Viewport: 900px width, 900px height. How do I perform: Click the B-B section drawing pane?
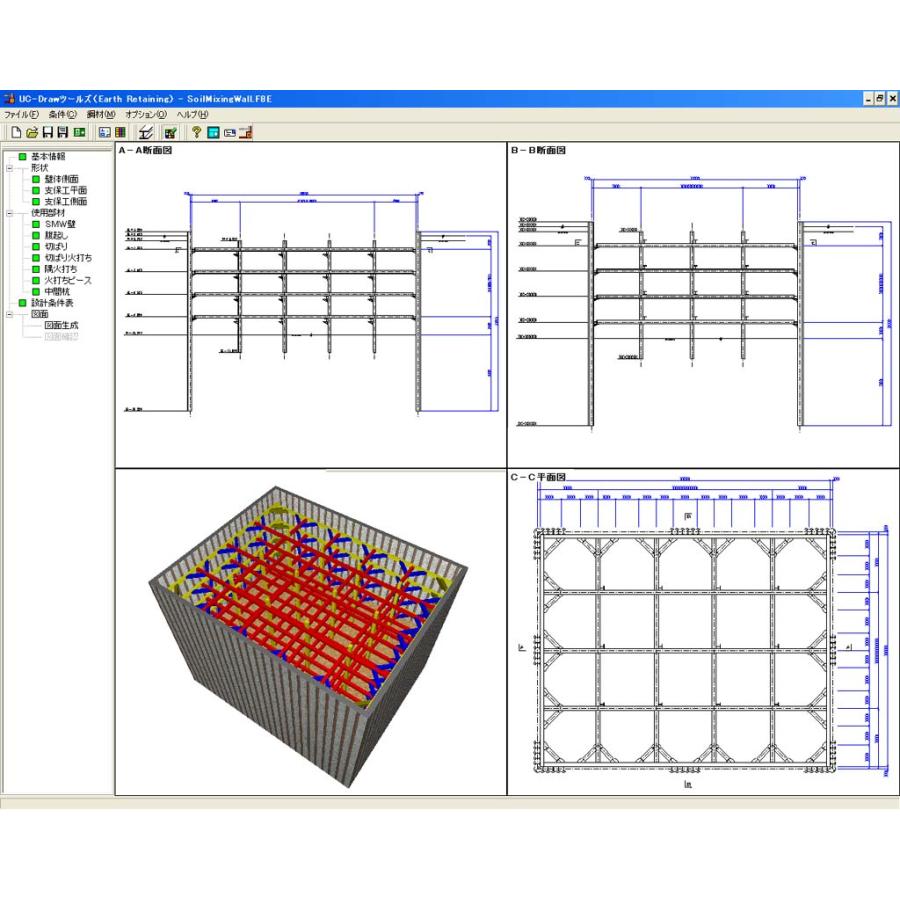click(x=703, y=305)
